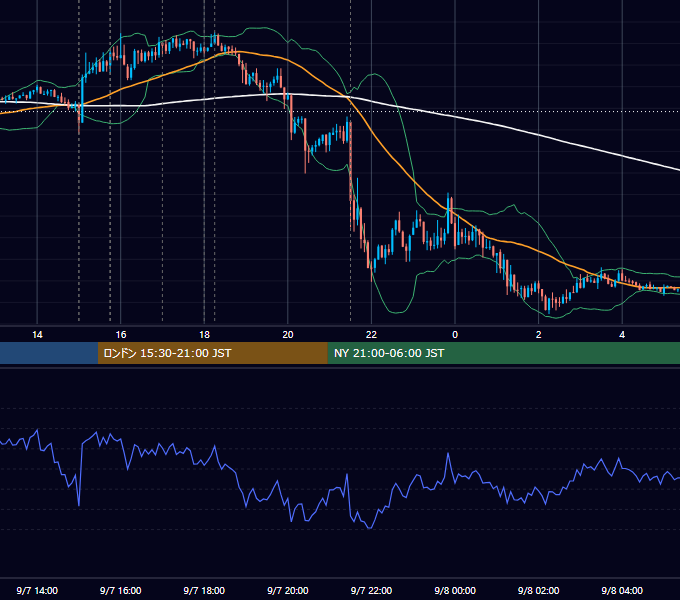Click the 16 hour tick label
The height and width of the screenshot is (600, 680).
click(121, 335)
